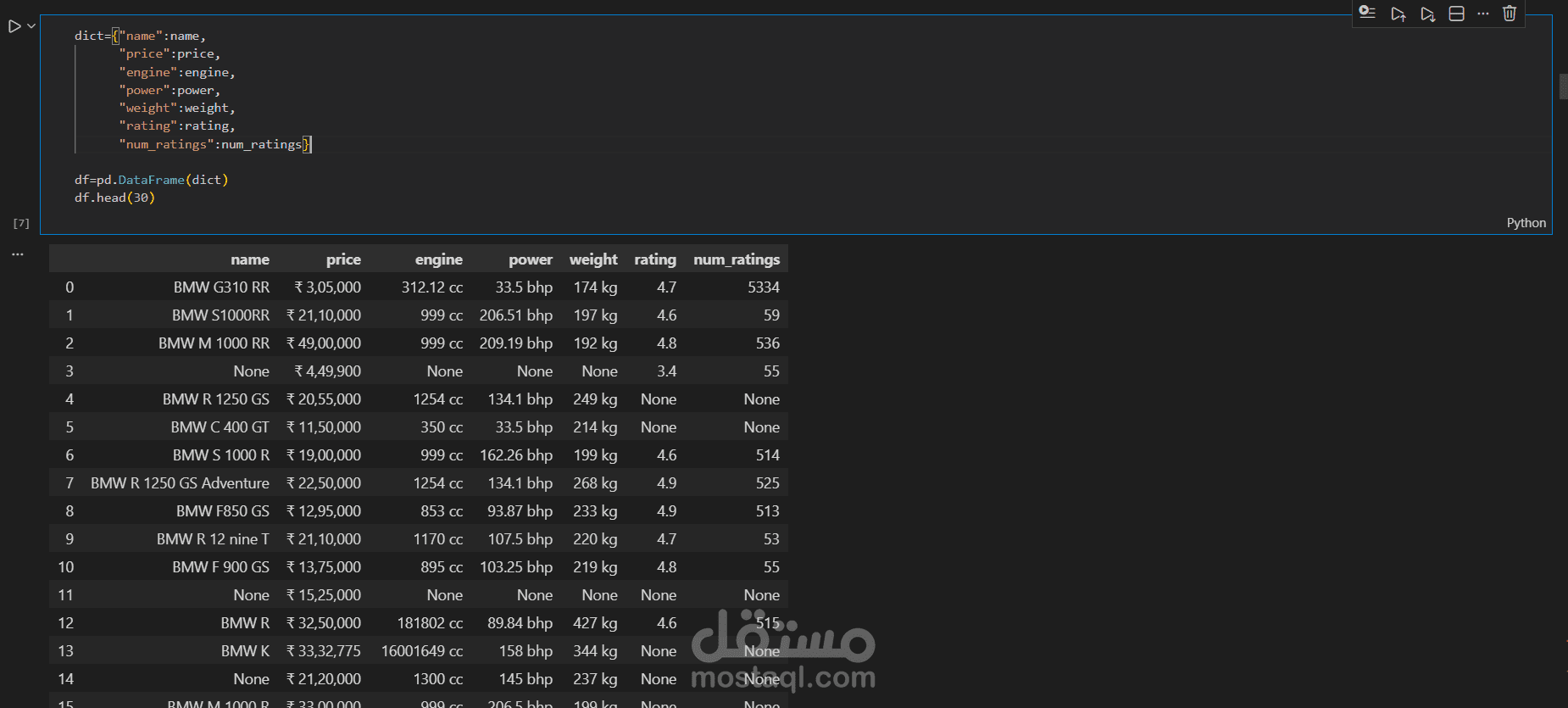Select power cell "206.51 bhp"

pyautogui.click(x=515, y=315)
